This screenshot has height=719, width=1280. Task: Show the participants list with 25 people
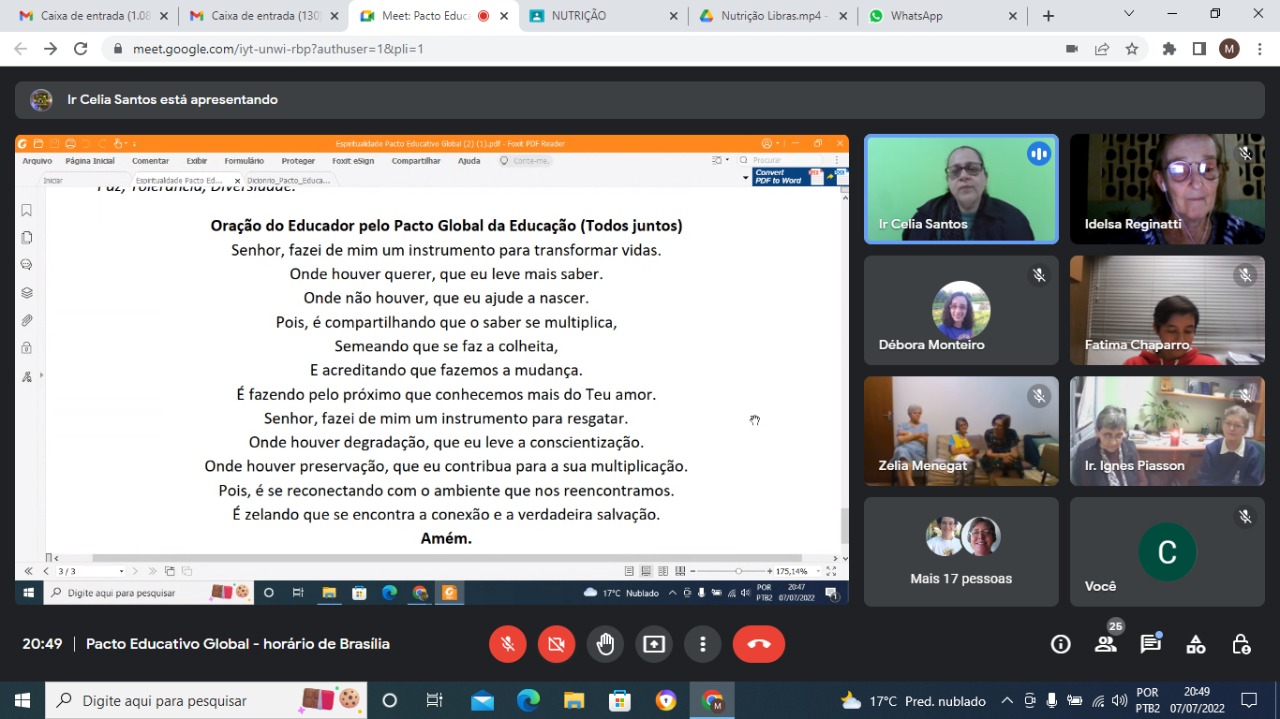[1106, 644]
